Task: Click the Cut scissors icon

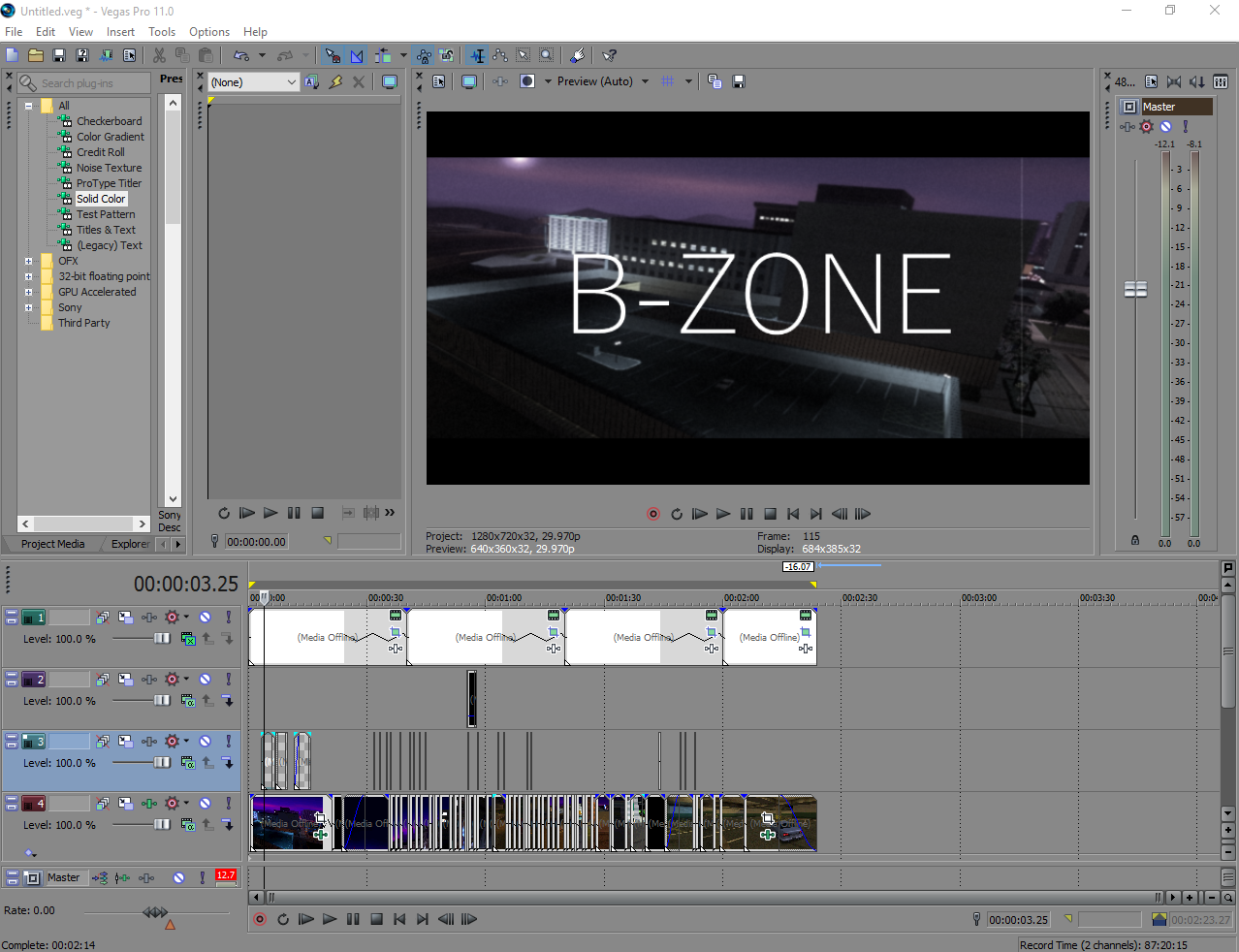Action: pos(159,55)
